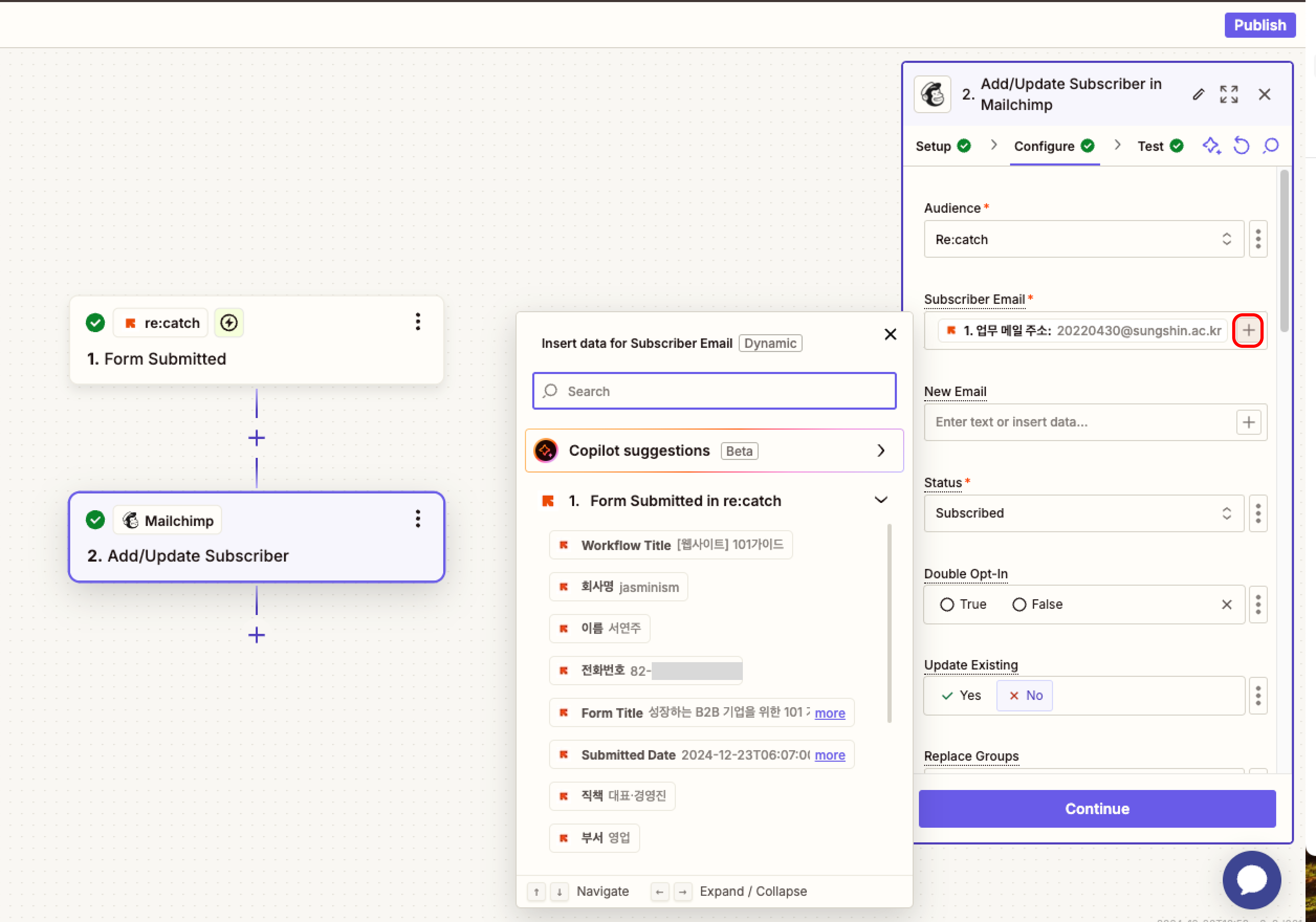This screenshot has height=922, width=1316.
Task: Switch to the Setup tab
Action: (943, 146)
